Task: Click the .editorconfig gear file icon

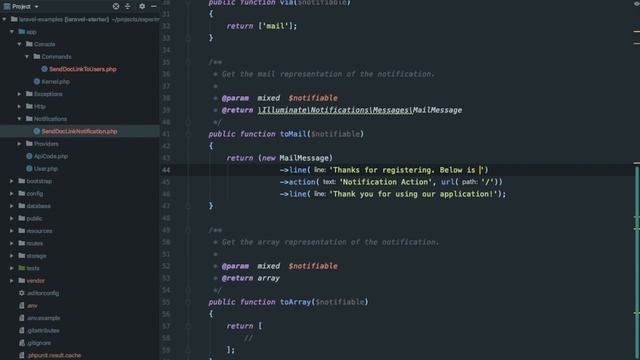Action: point(22,293)
